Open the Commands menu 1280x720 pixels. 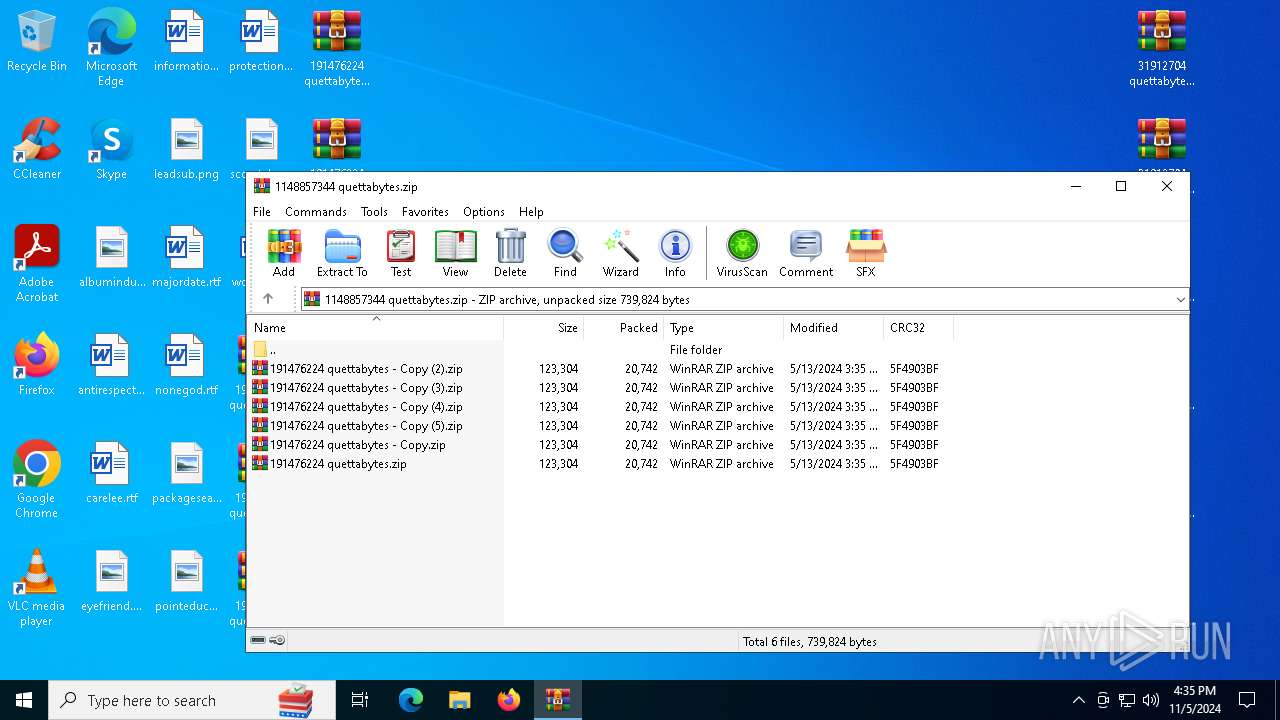[x=316, y=212]
